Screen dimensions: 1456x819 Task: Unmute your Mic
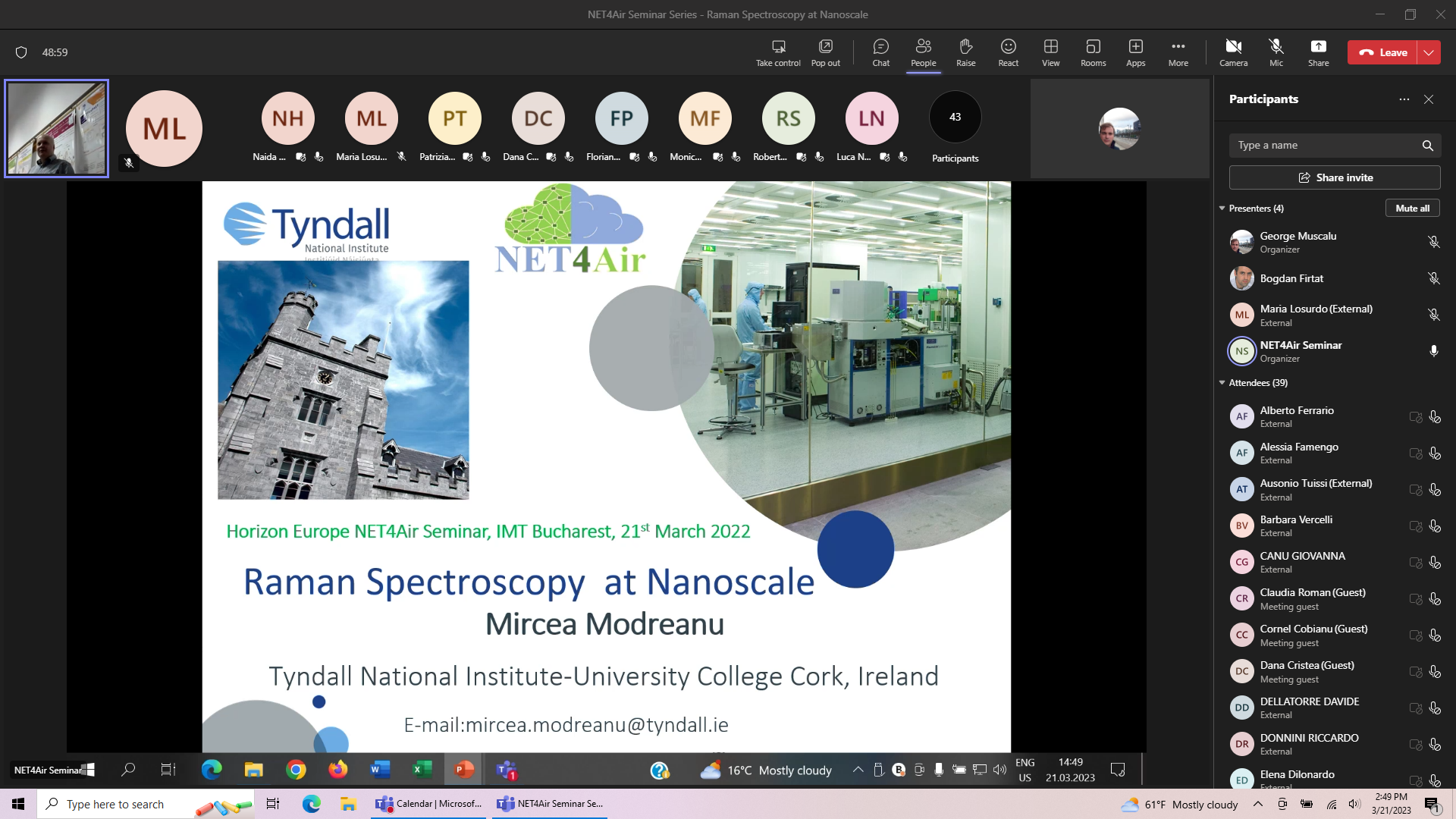point(1276,52)
